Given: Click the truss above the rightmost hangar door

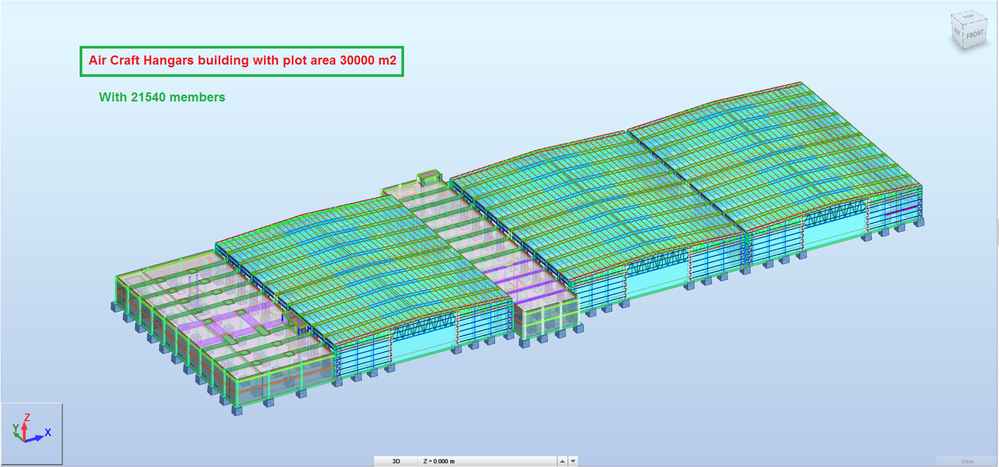Looking at the screenshot, I should pyautogui.click(x=835, y=219).
